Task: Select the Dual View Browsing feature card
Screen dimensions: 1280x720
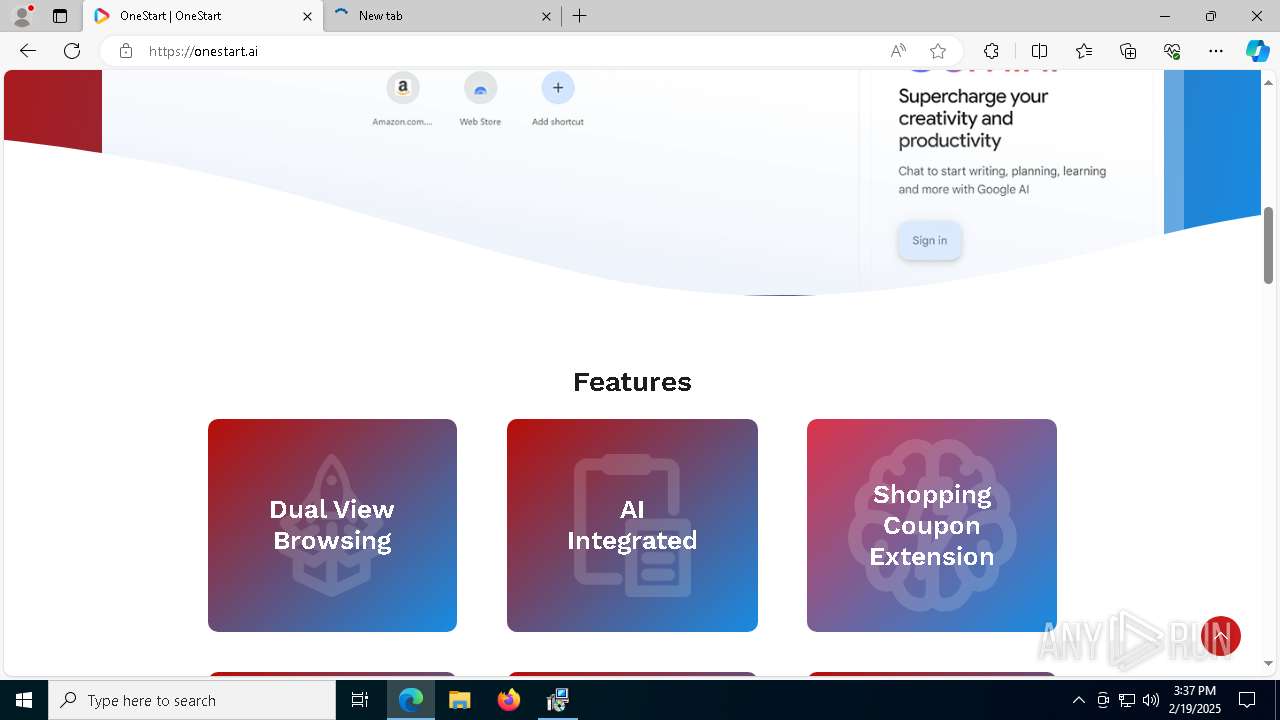Action: point(332,525)
